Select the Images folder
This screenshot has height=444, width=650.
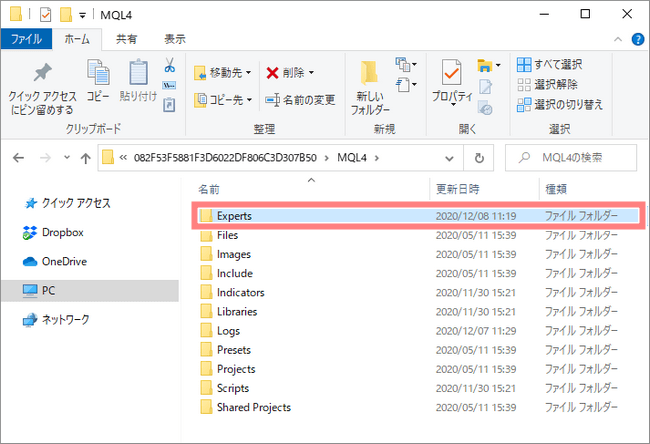tap(418, 255)
